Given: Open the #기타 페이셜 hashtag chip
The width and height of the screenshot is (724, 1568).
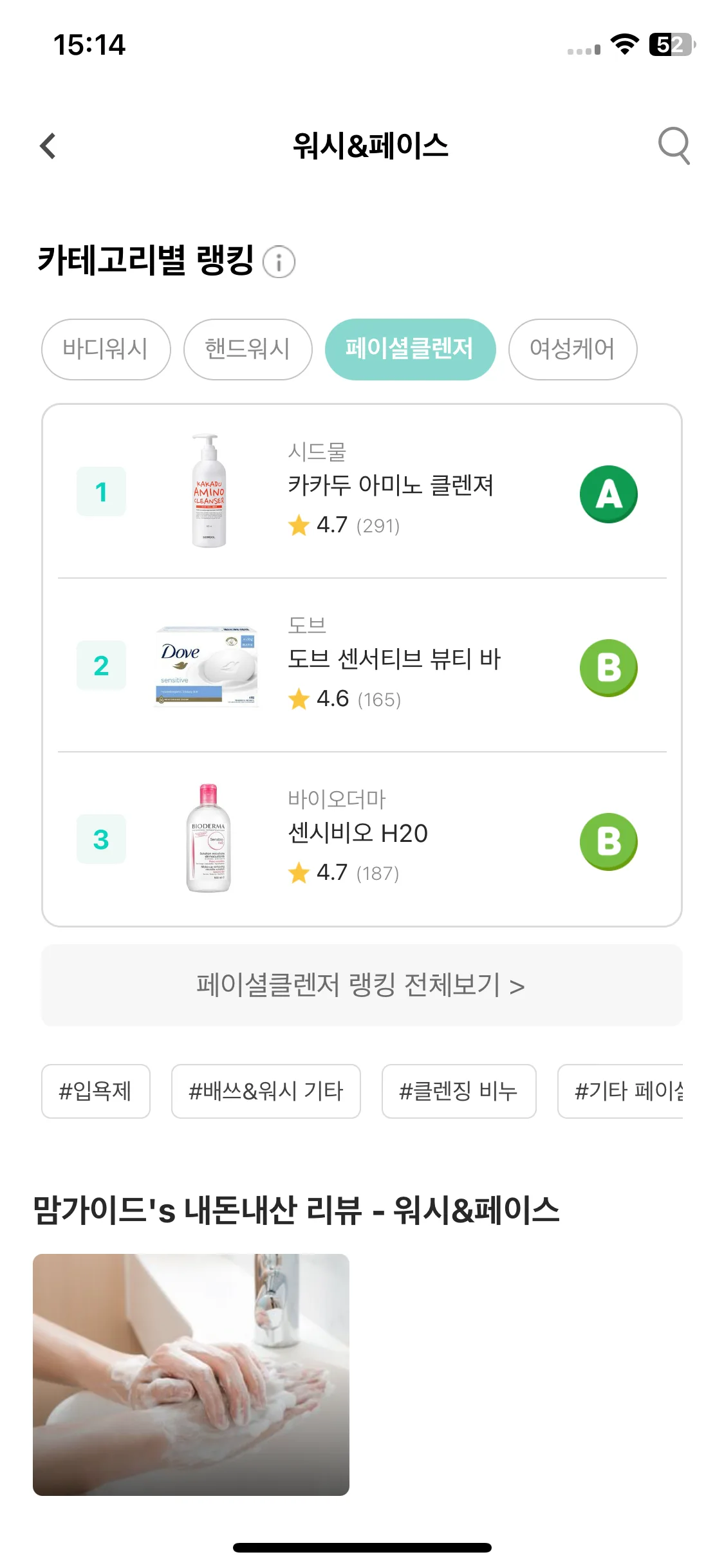Looking at the screenshot, I should (620, 1091).
